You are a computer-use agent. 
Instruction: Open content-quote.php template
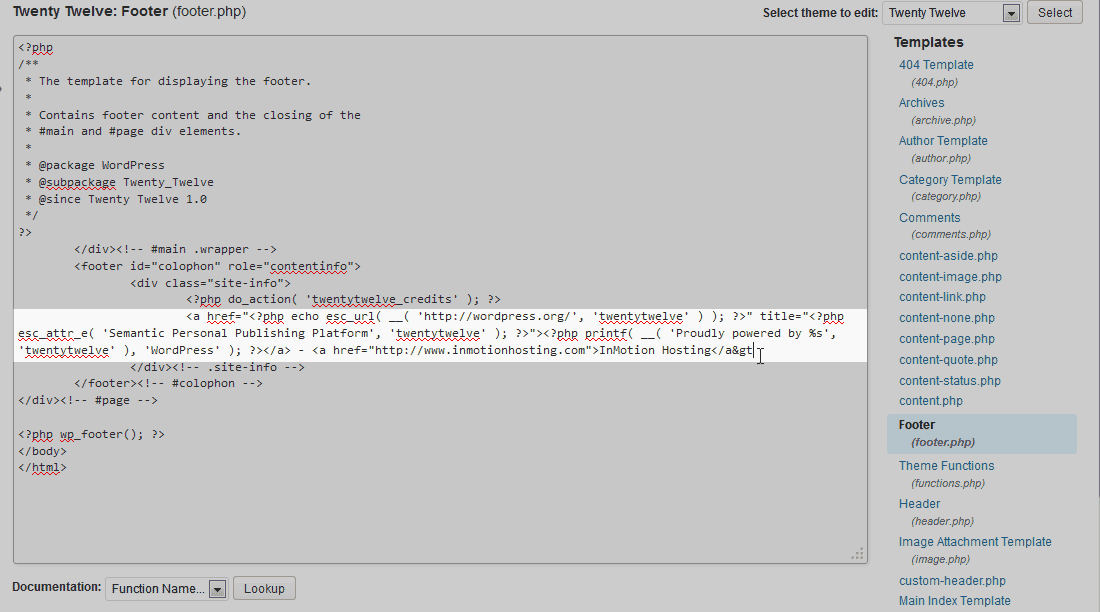[x=948, y=360]
